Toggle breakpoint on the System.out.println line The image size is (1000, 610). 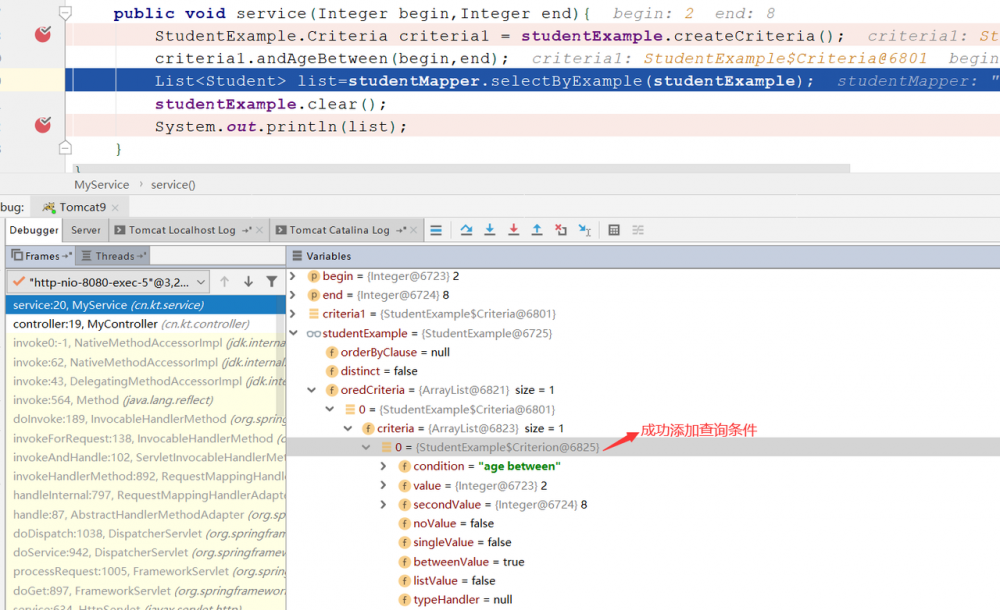tap(42, 125)
